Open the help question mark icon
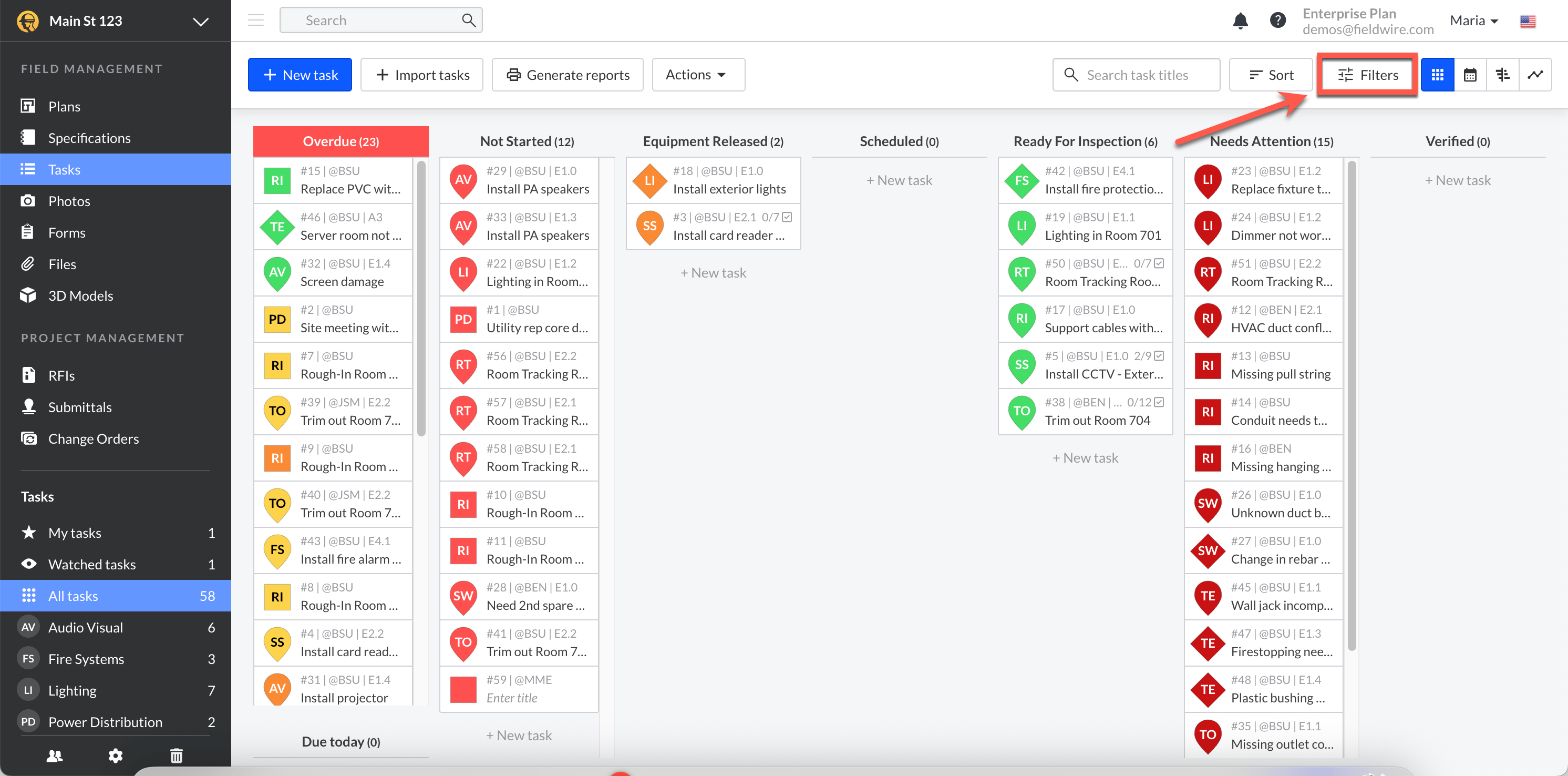Viewport: 1568px width, 776px height. click(1277, 21)
